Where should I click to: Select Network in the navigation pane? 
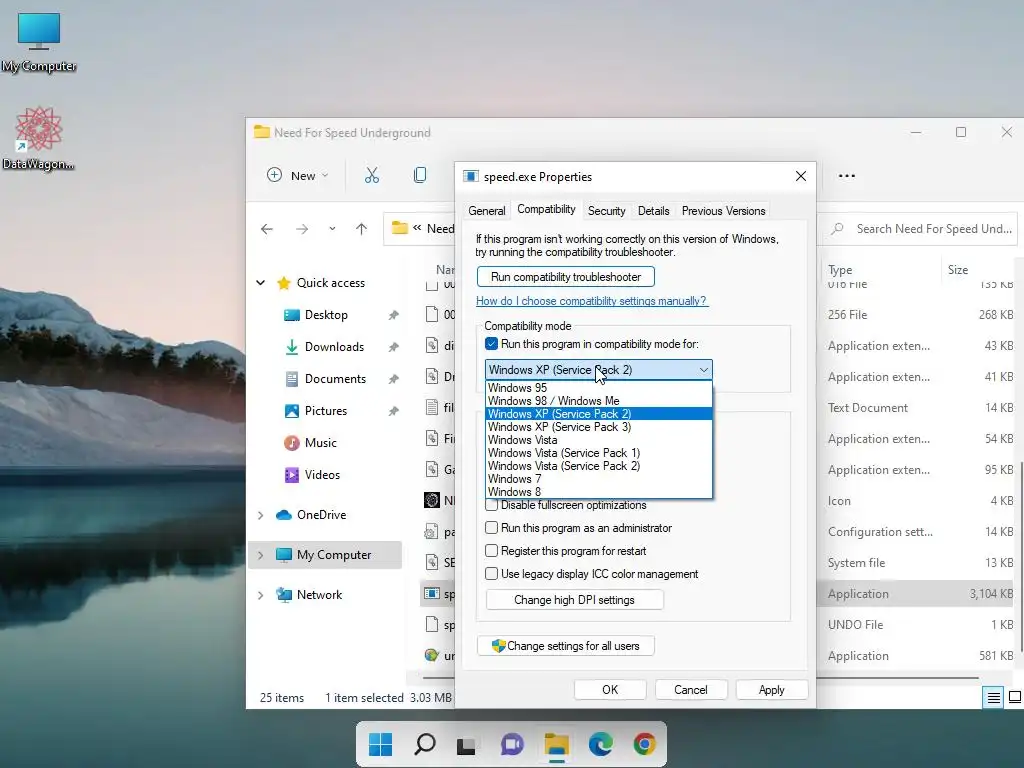click(x=319, y=595)
